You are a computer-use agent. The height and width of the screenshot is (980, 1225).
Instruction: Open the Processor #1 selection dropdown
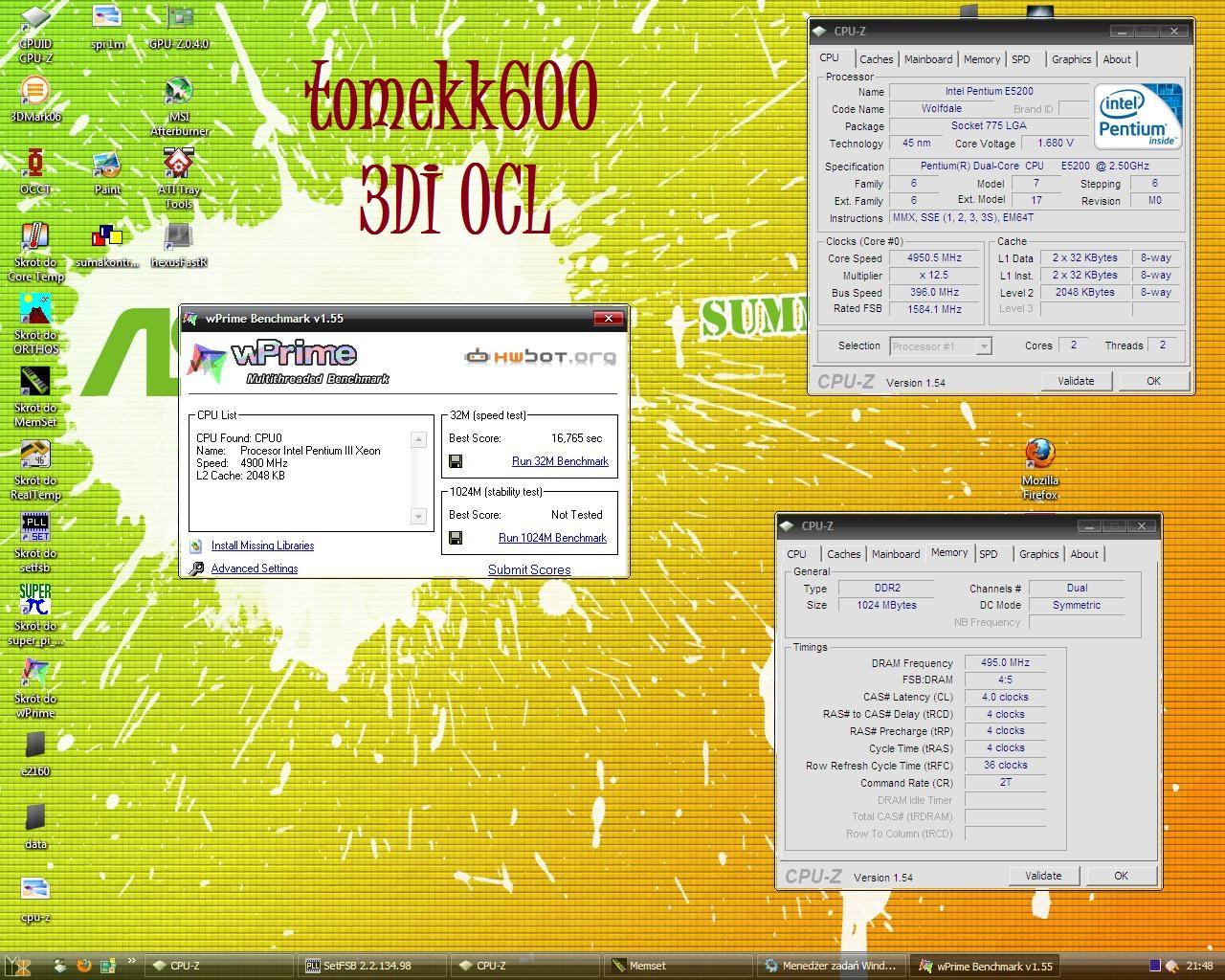pos(941,346)
